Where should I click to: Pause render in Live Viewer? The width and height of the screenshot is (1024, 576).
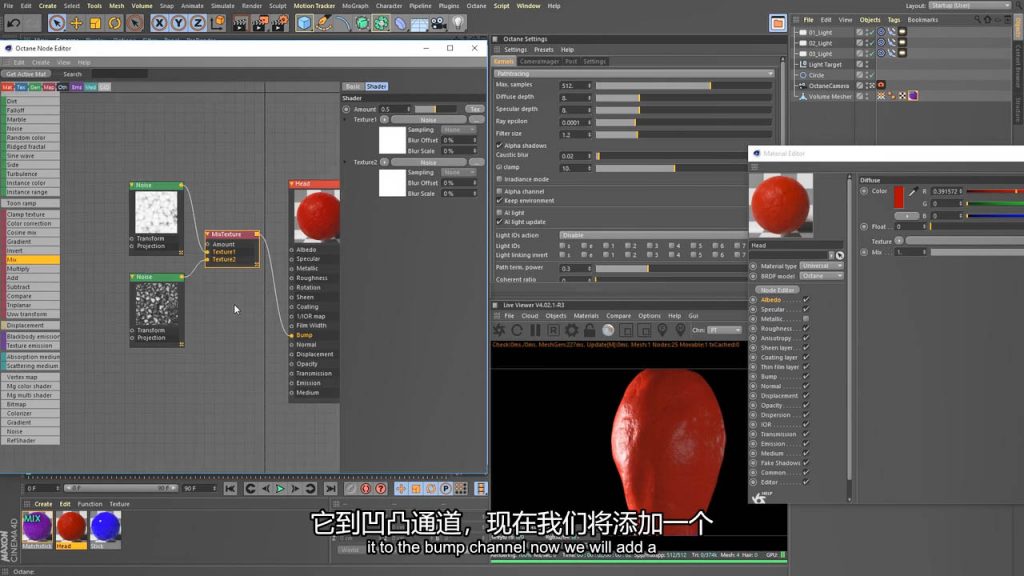coord(535,330)
